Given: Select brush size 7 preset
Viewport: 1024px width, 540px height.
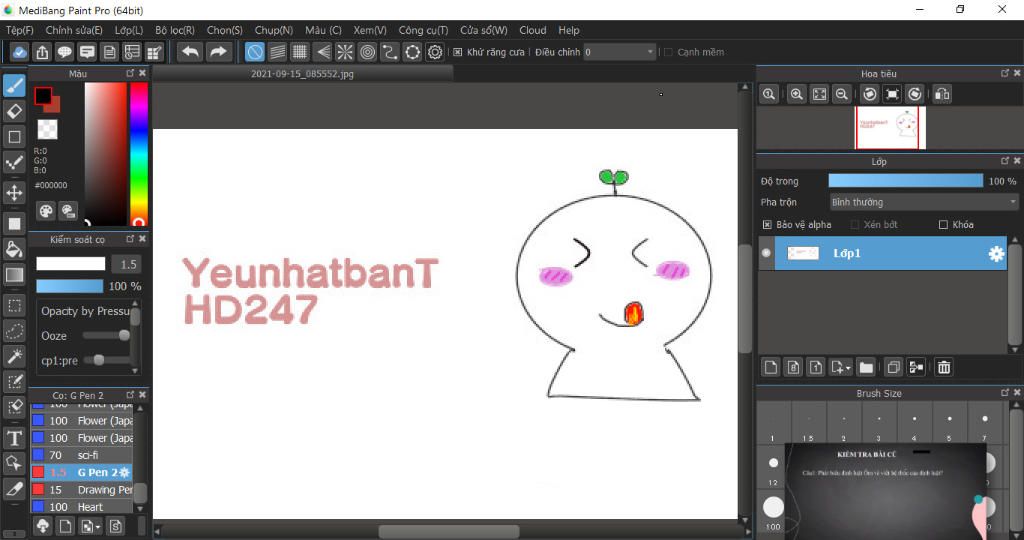Looking at the screenshot, I should 985,422.
